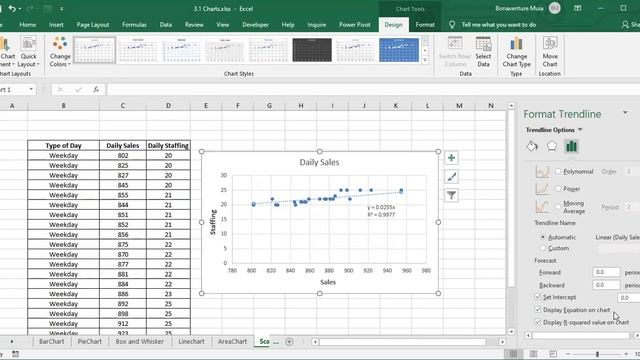Open Format Trendline pane options arrow

click(625, 113)
